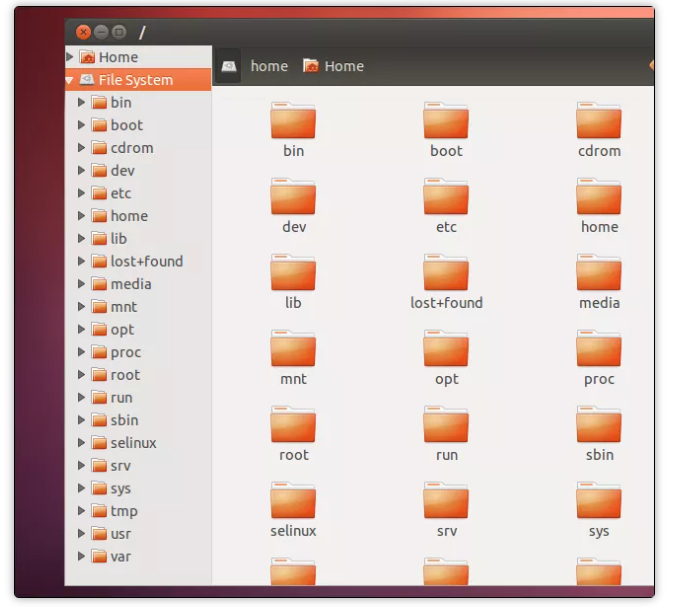This screenshot has height=607, width=673.
Task: Open the dev folder icon in main pane
Action: [x=293, y=197]
